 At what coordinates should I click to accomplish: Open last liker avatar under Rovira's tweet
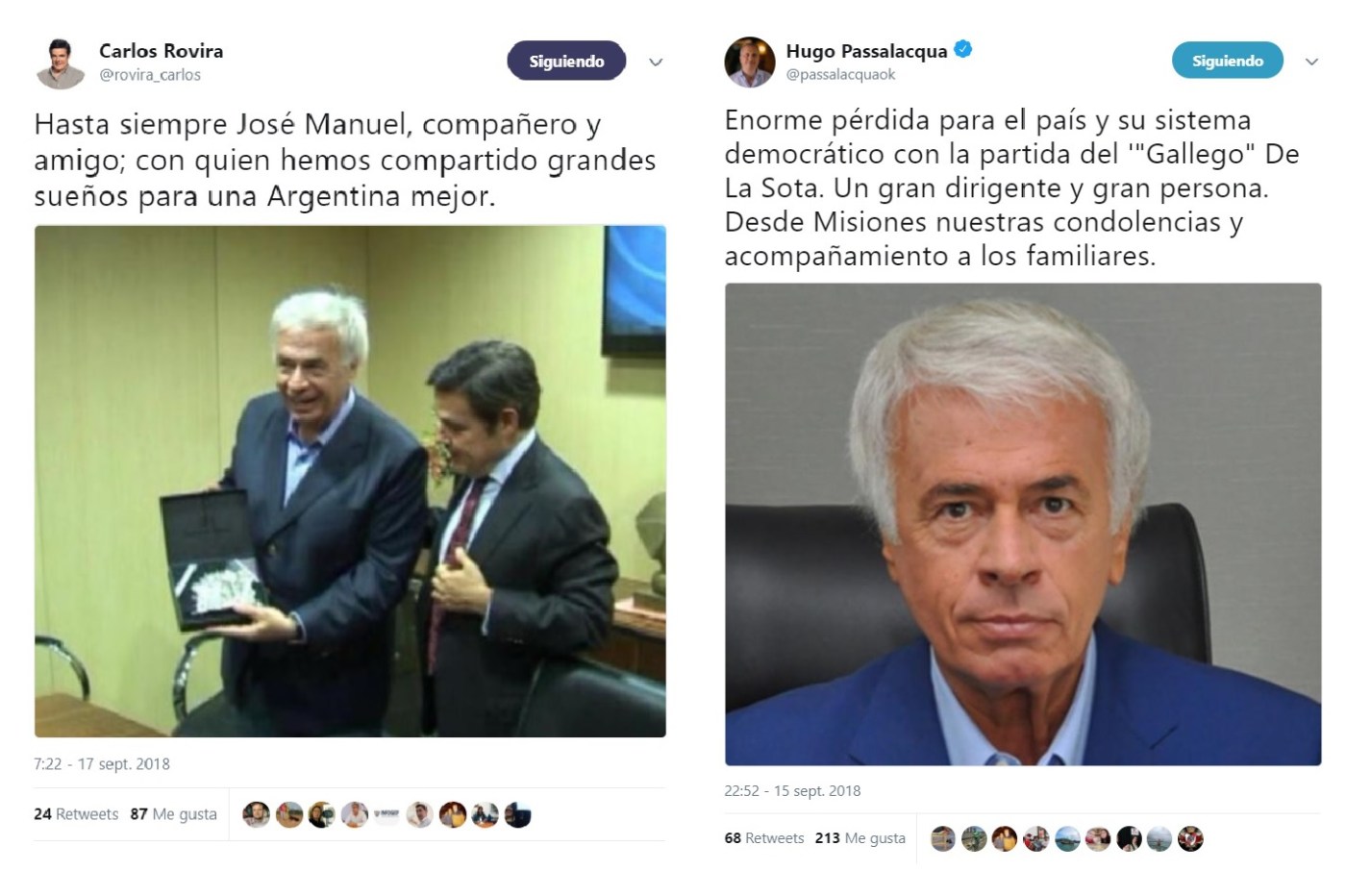[x=517, y=815]
